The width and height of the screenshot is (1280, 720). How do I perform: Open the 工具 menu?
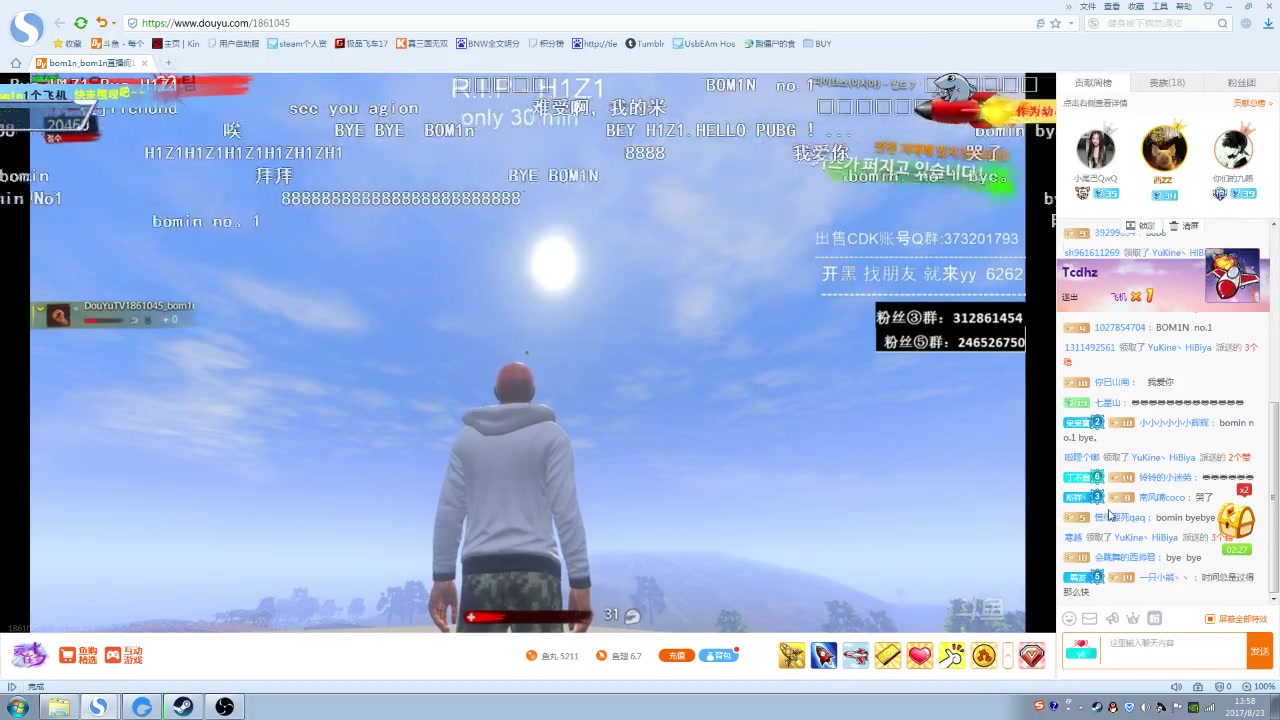(1160, 6)
